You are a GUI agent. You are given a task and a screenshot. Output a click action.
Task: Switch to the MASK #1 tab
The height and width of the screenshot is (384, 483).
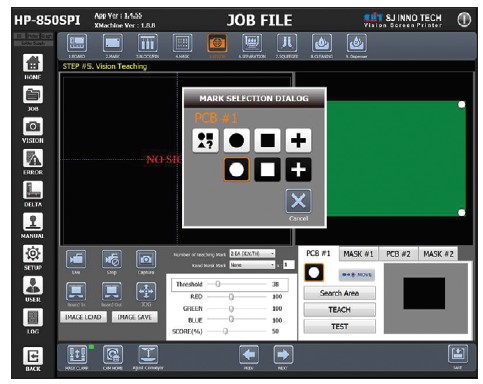(x=358, y=254)
